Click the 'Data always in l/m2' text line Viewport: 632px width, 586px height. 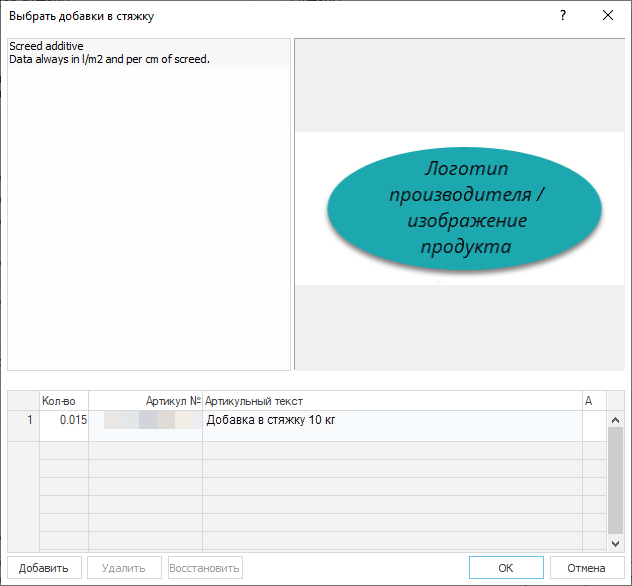tap(109, 59)
